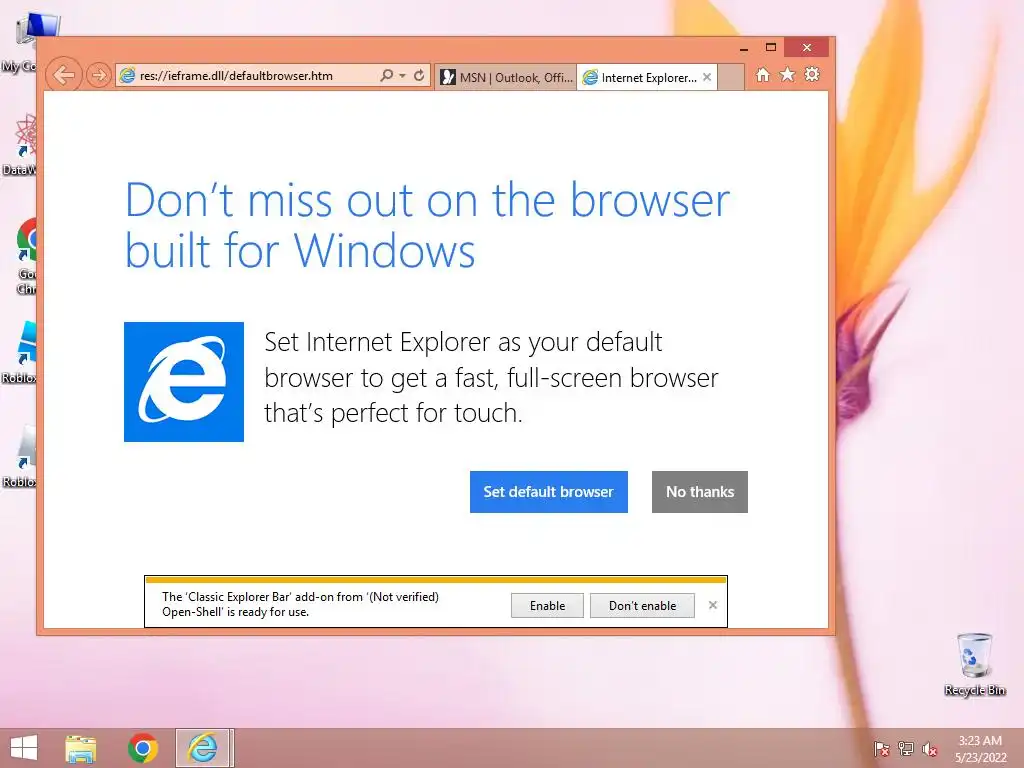The width and height of the screenshot is (1024, 768).
Task: Open a new blank tab
Action: [731, 78]
